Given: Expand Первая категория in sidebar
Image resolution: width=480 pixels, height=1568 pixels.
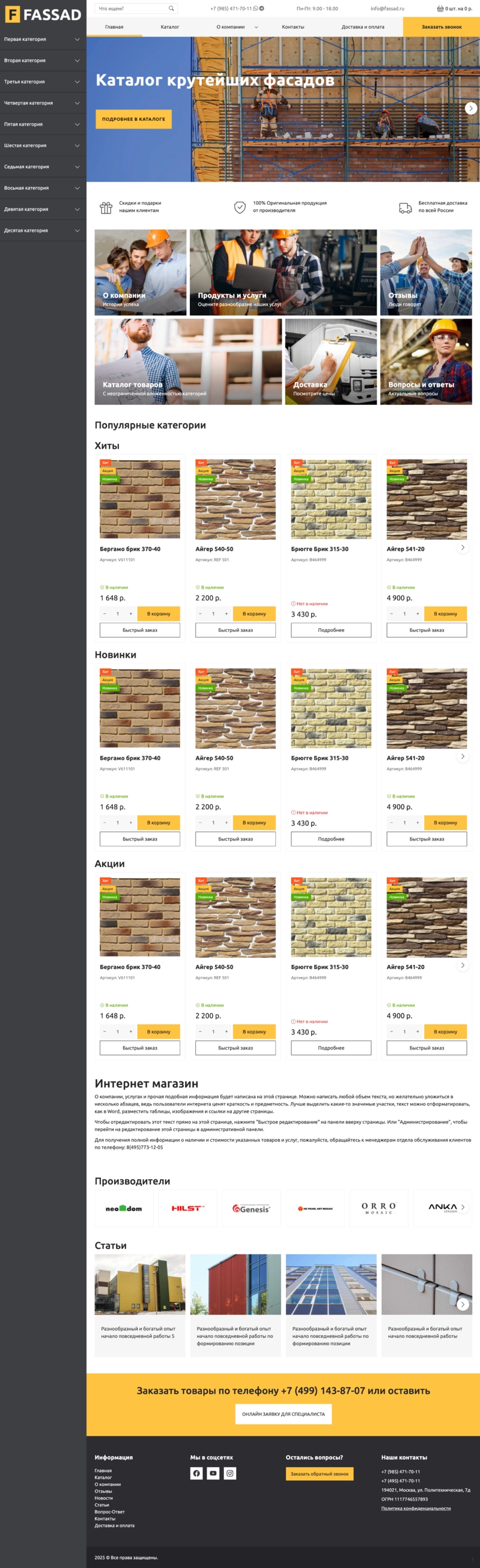Looking at the screenshot, I should click(x=77, y=40).
